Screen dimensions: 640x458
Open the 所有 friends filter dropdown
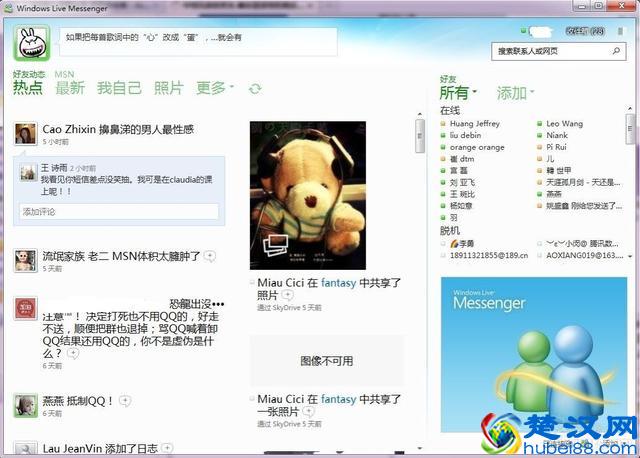point(458,93)
